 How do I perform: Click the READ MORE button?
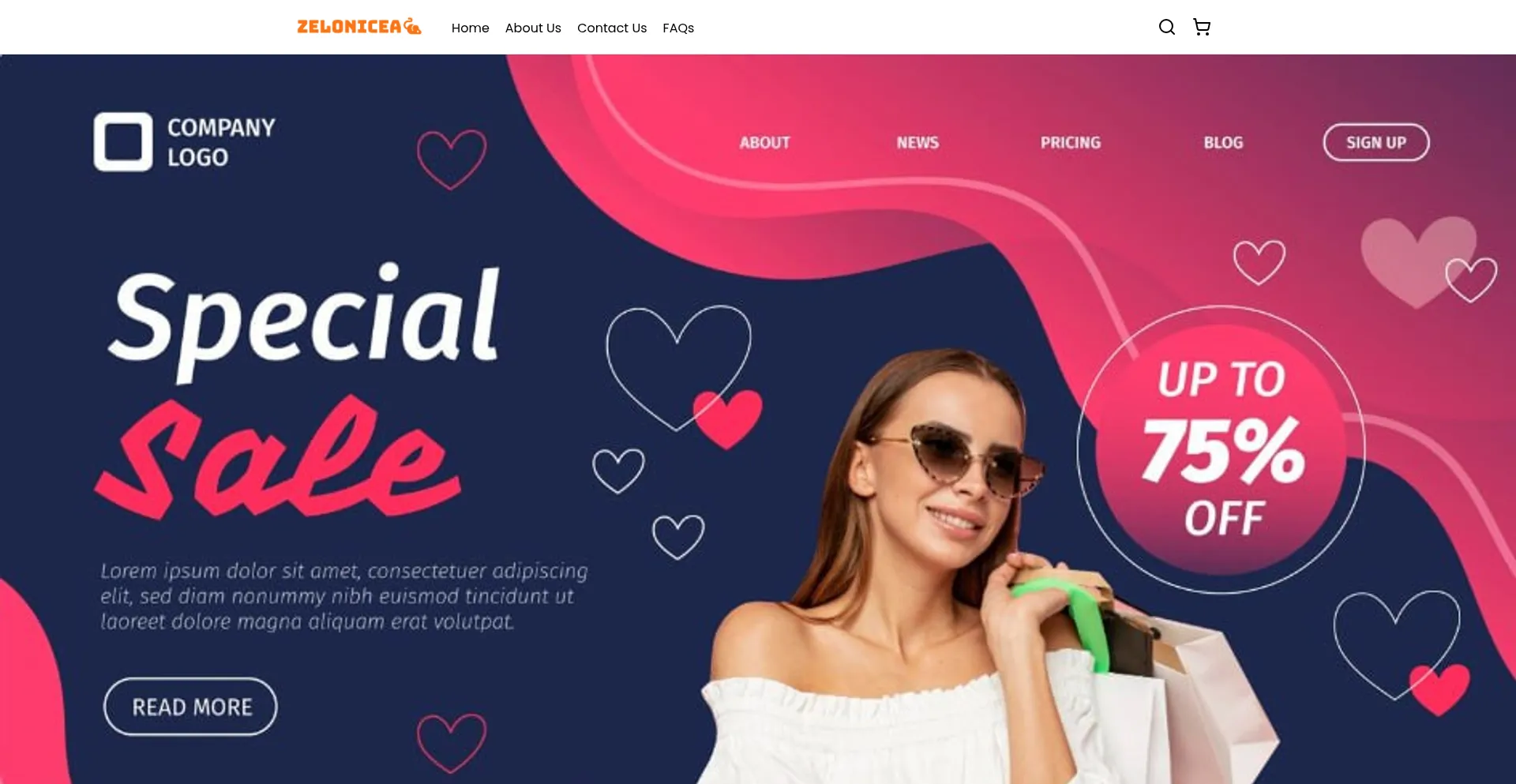[190, 707]
